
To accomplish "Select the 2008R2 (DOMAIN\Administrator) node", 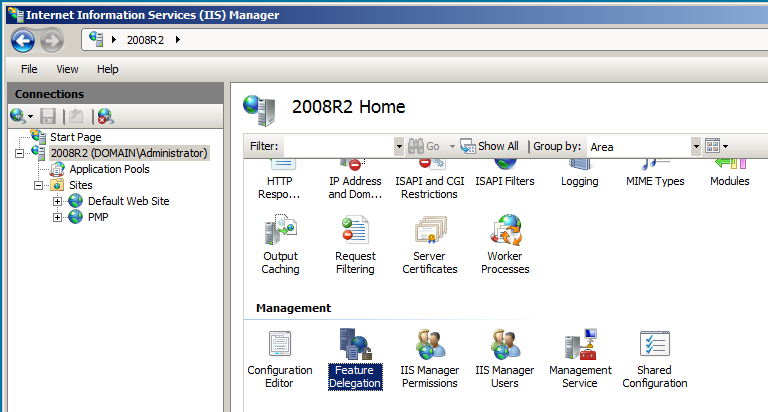I will [129, 153].
